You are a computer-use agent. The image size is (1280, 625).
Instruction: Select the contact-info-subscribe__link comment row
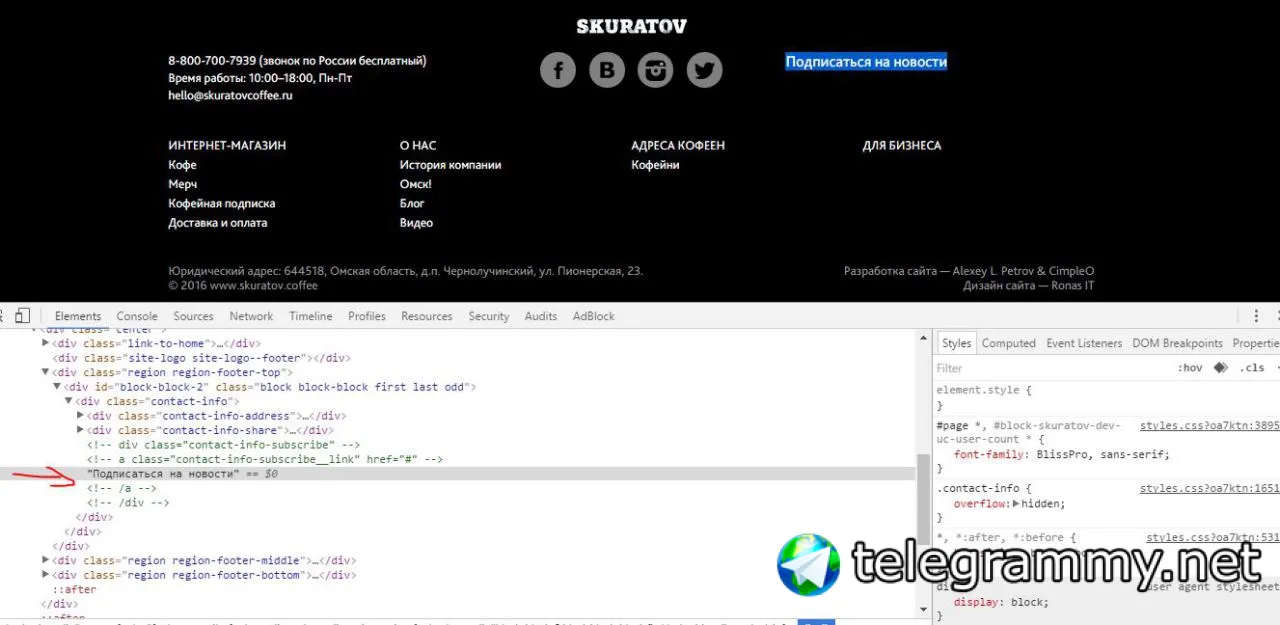coord(264,459)
